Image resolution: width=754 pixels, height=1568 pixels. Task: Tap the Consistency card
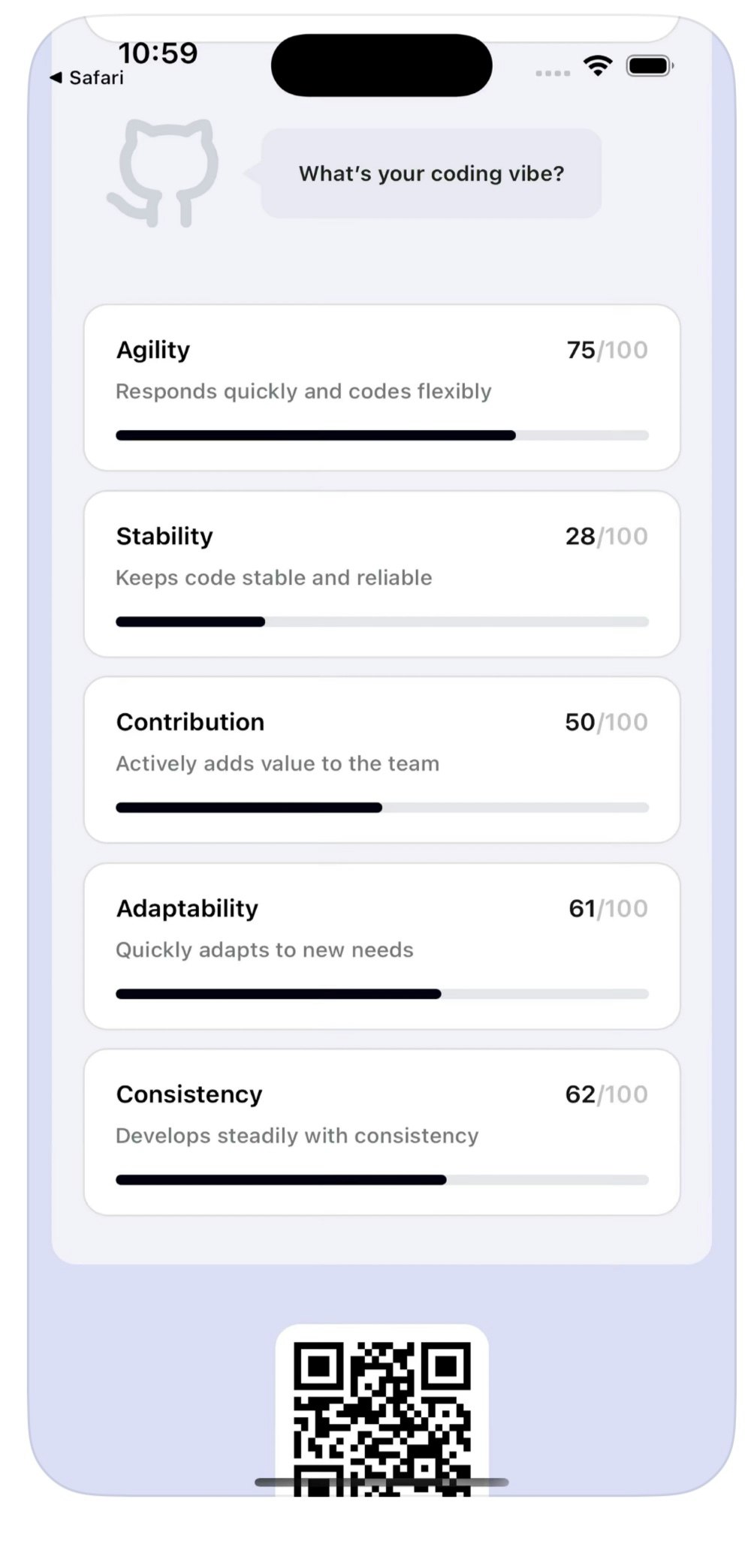click(382, 1131)
